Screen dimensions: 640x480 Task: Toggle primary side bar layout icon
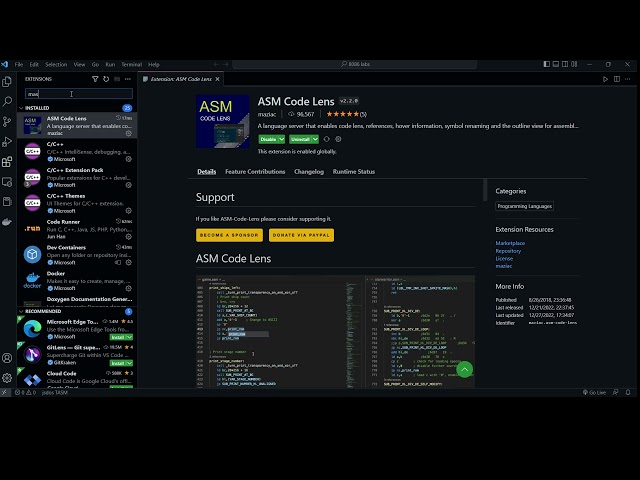tap(547, 64)
